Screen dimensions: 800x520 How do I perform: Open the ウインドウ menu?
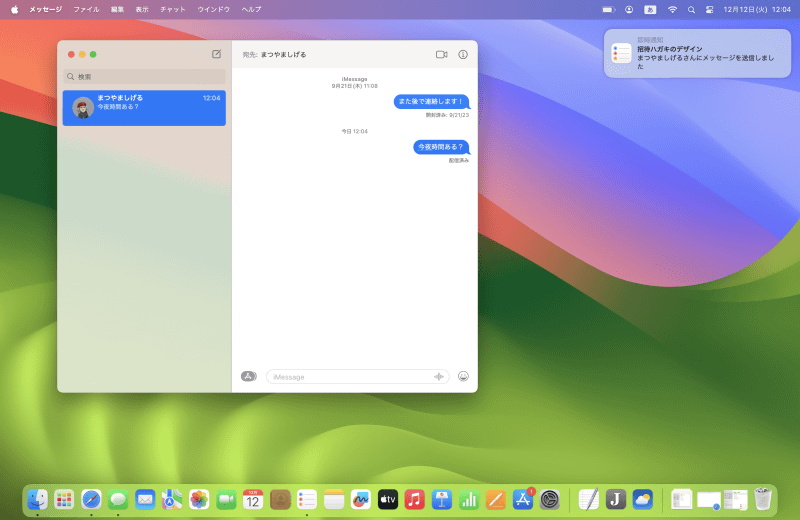pos(213,9)
